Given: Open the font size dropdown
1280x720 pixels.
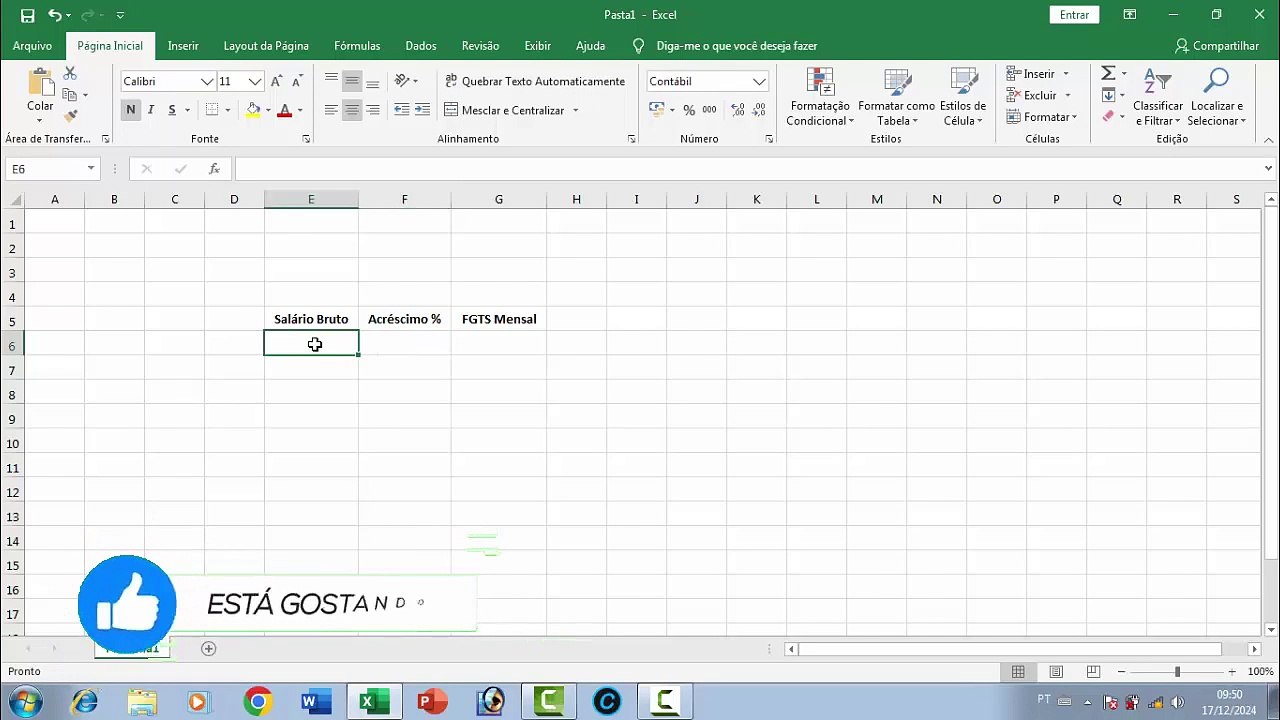Looking at the screenshot, I should point(255,81).
